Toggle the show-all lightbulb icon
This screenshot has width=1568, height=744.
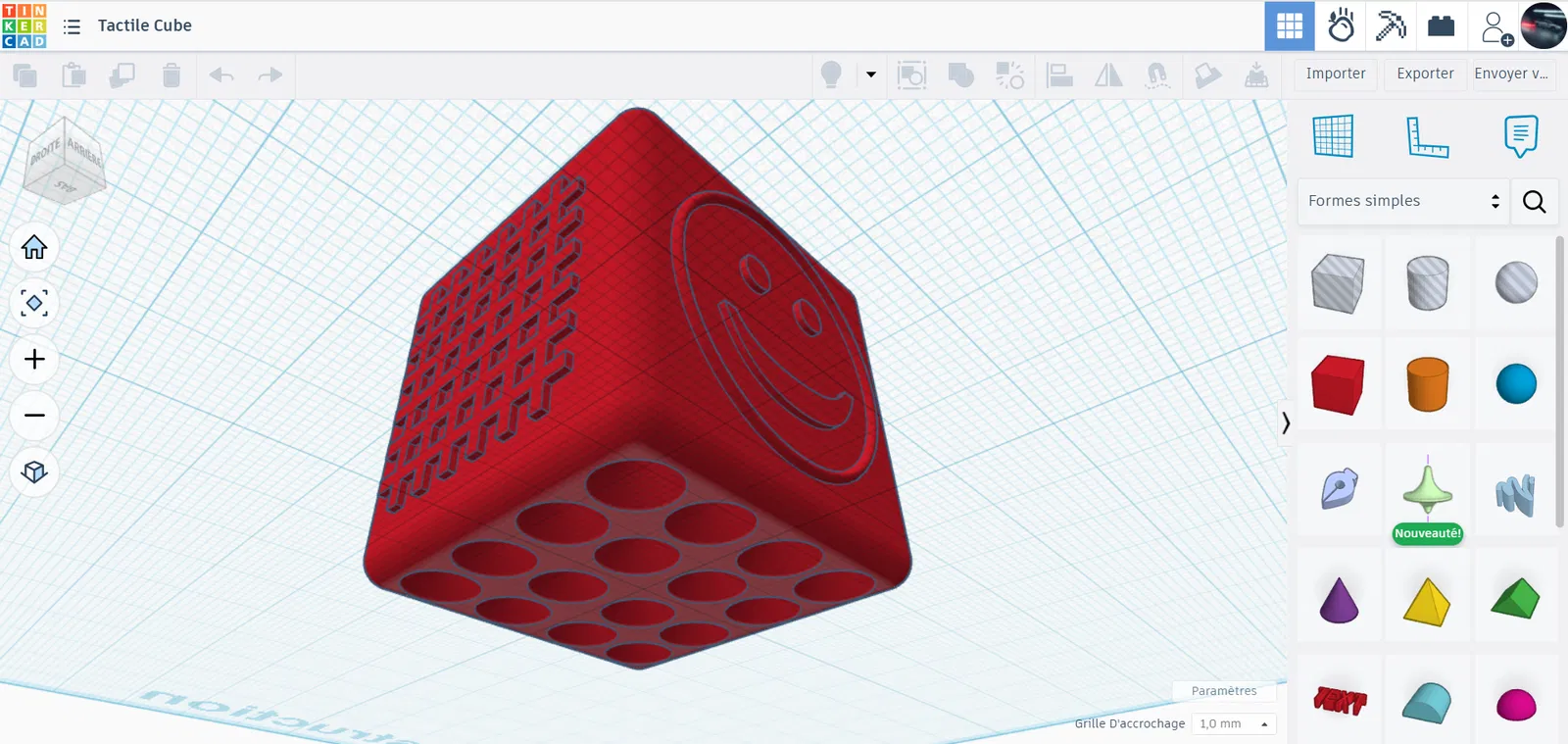tap(831, 74)
